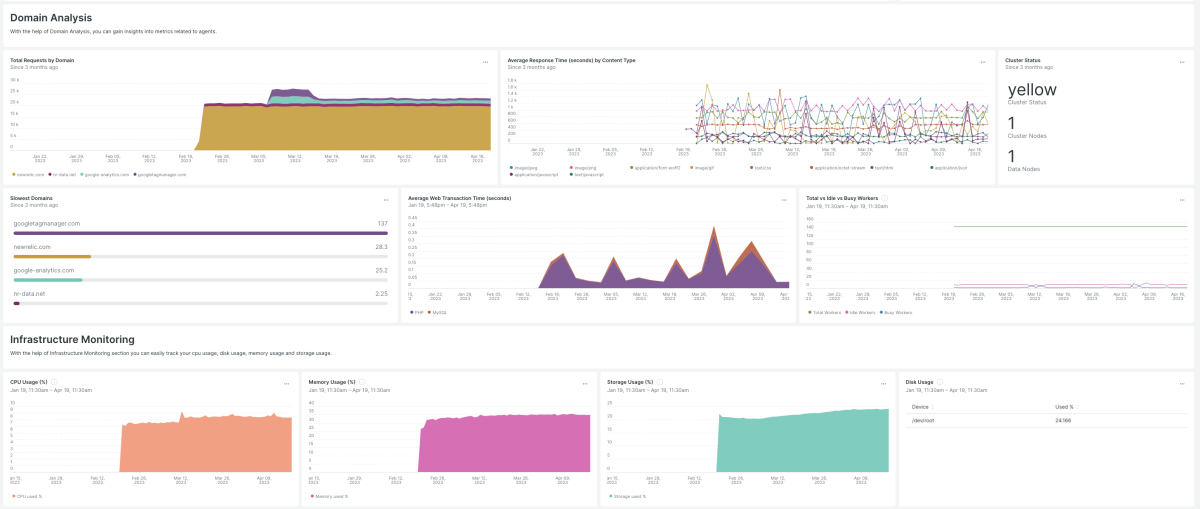Toggle MySQL series in transaction time legend
The width and height of the screenshot is (1200, 509).
[437, 312]
